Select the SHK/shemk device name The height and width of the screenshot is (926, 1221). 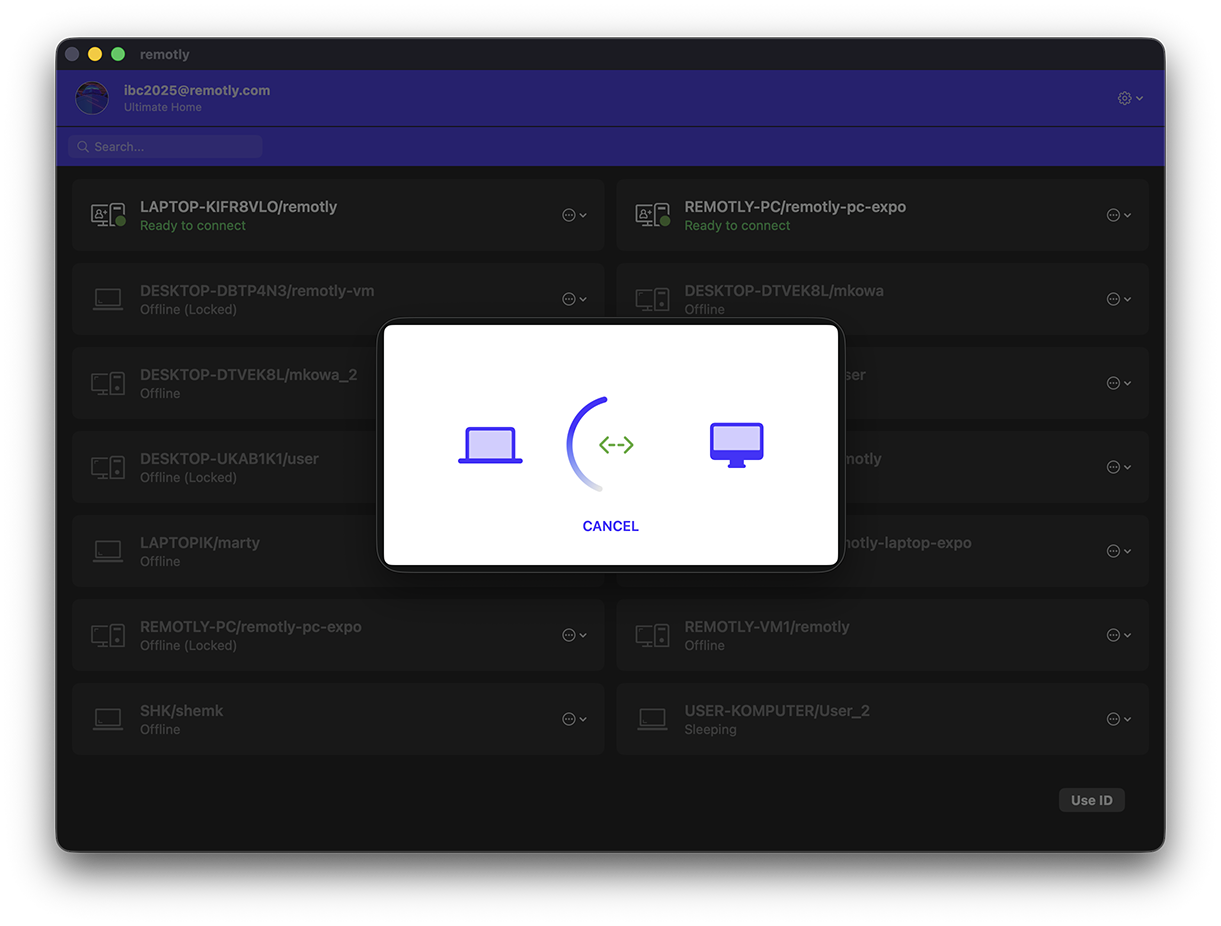(x=182, y=711)
